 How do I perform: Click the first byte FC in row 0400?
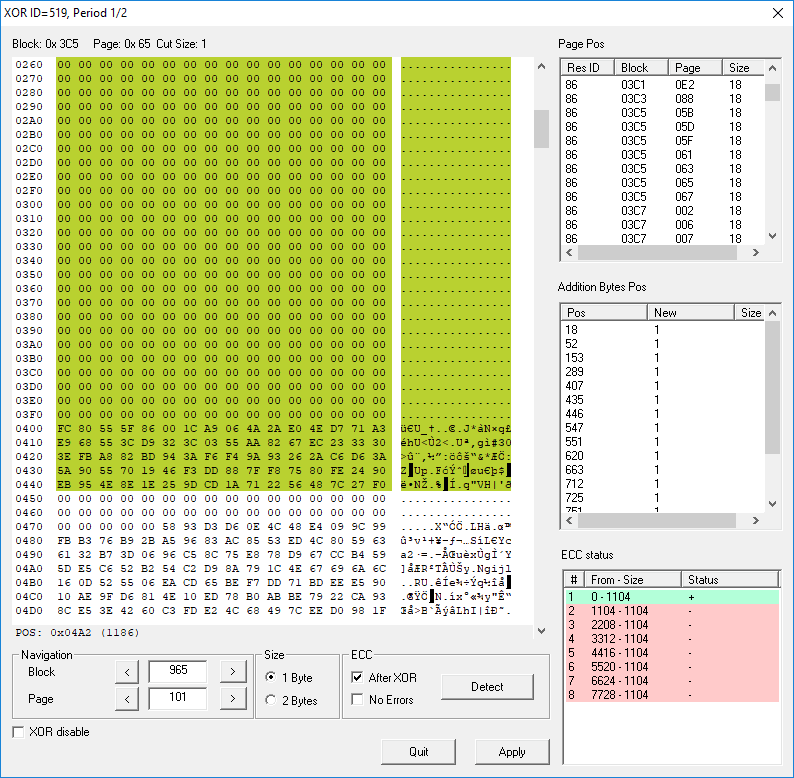(64, 429)
